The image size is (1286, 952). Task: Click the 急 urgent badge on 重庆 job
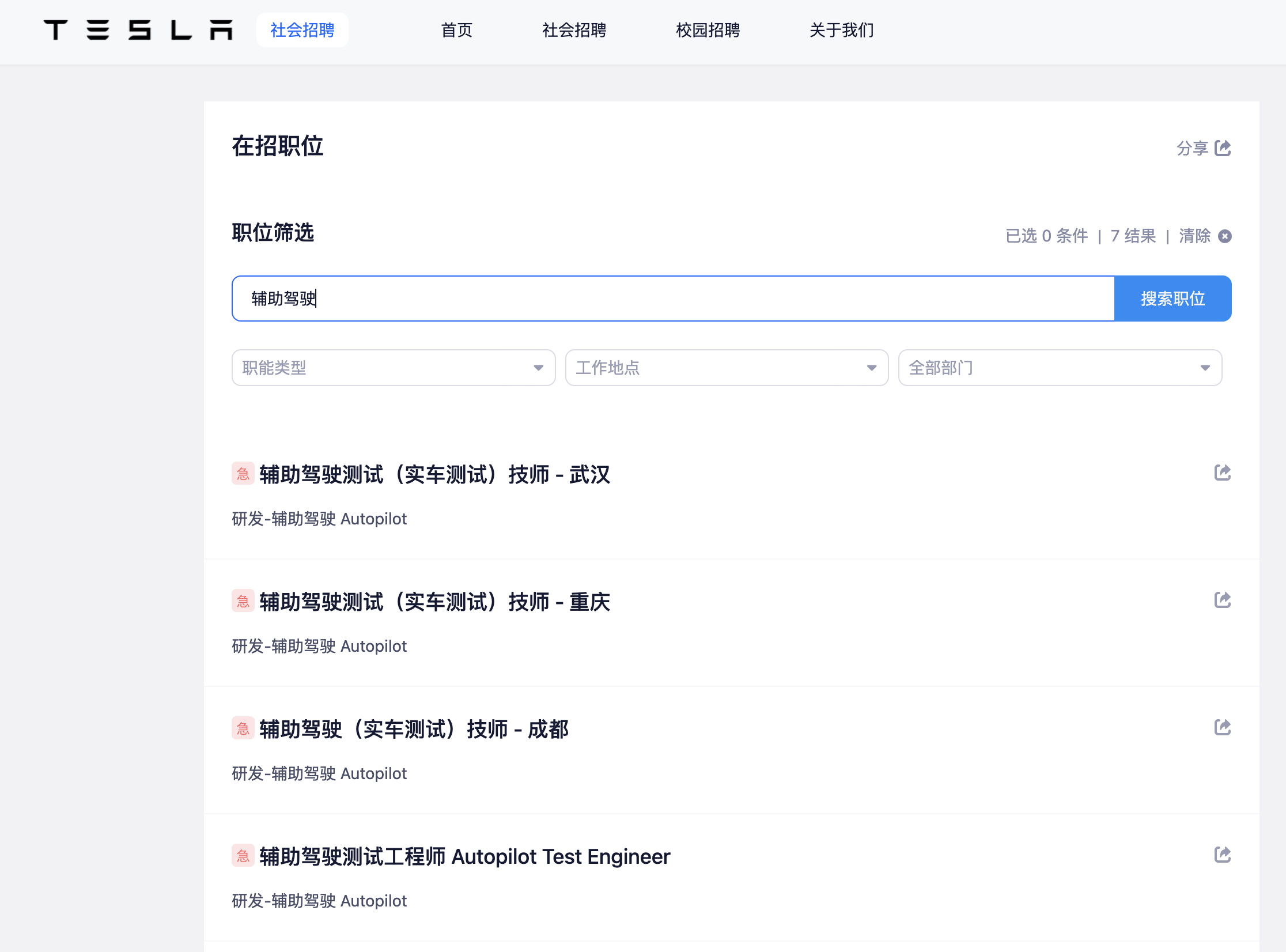click(243, 601)
